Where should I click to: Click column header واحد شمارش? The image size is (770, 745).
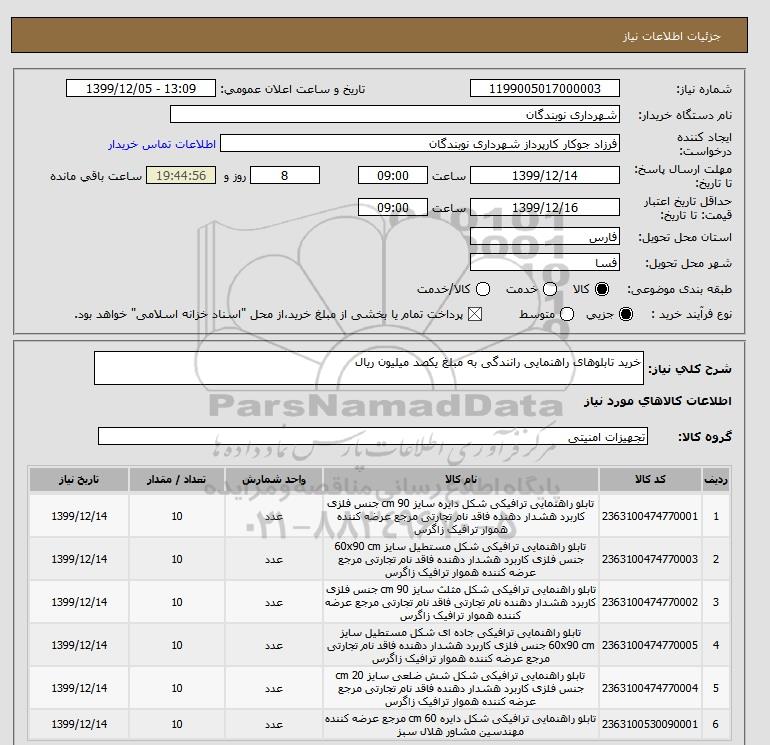tap(274, 479)
